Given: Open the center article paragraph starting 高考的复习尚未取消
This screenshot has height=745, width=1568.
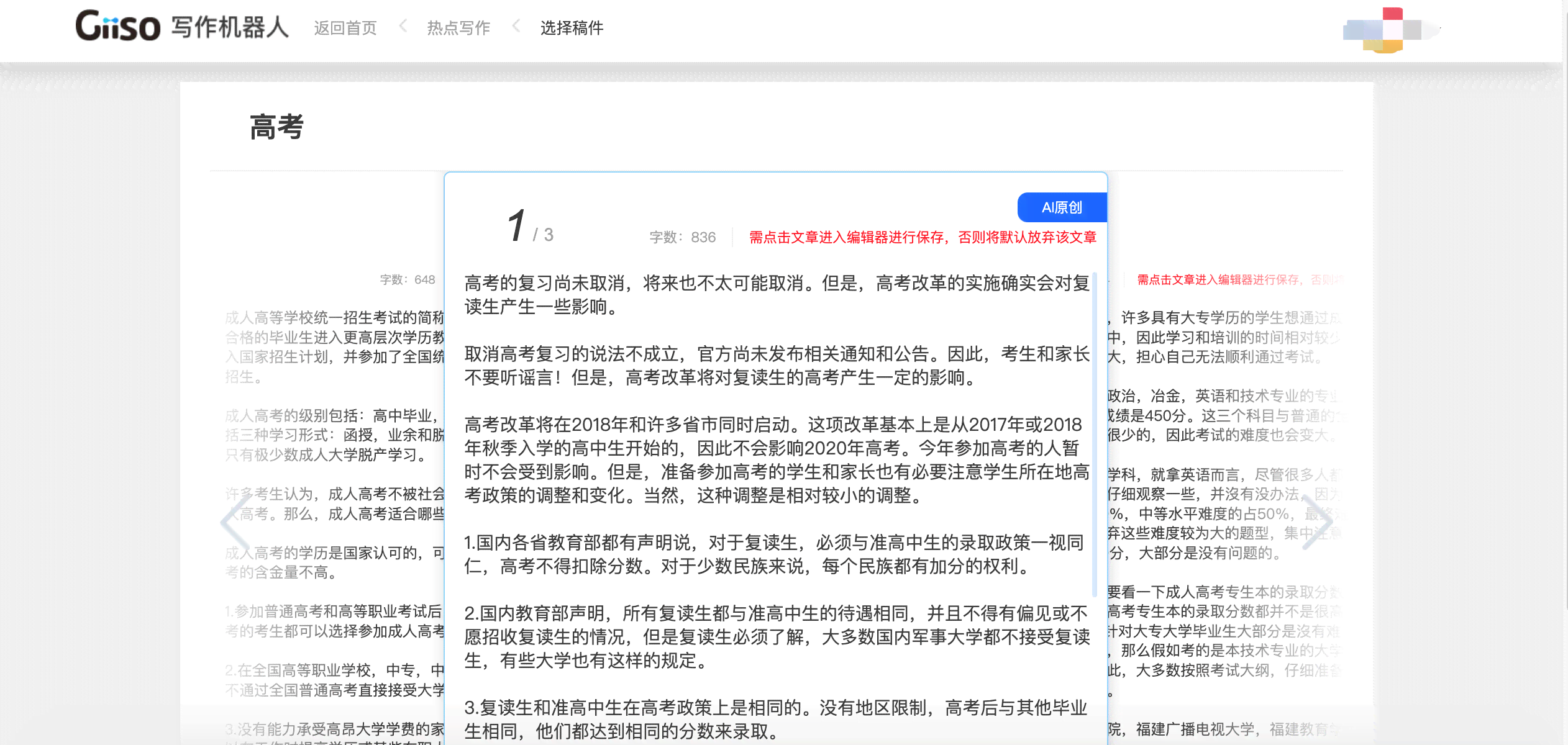Looking at the screenshot, I should point(777,295).
